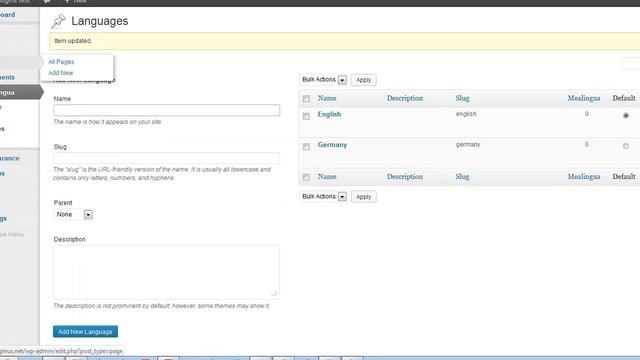Click the 'Item updated.' notice text
Viewport: 640px width, 360px height.
73,41
